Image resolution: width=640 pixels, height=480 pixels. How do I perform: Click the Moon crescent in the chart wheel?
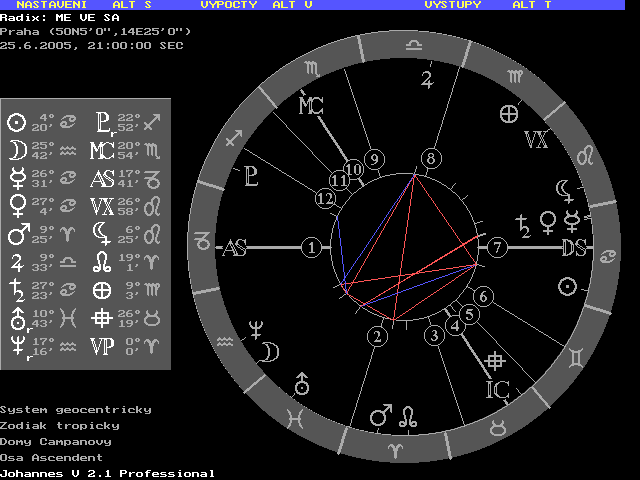270,352
